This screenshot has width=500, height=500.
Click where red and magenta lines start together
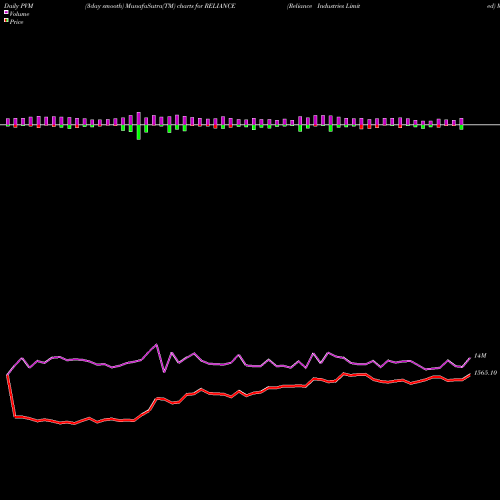pos(7,375)
